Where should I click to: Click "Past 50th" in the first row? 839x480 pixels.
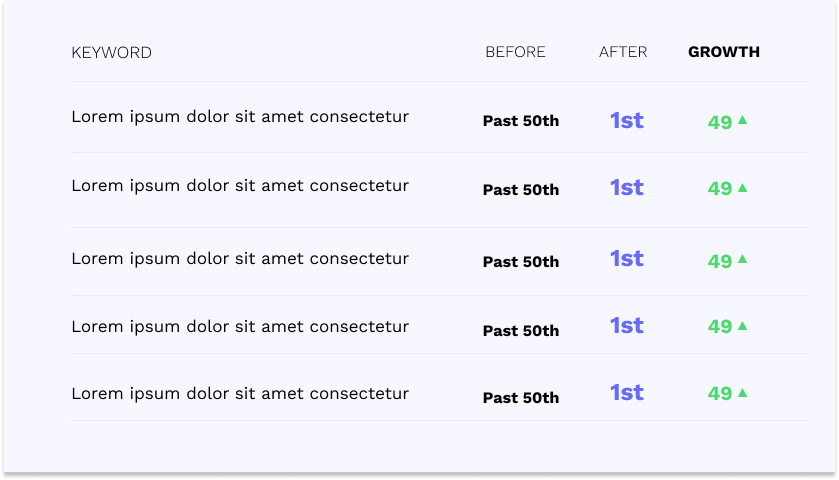(521, 121)
